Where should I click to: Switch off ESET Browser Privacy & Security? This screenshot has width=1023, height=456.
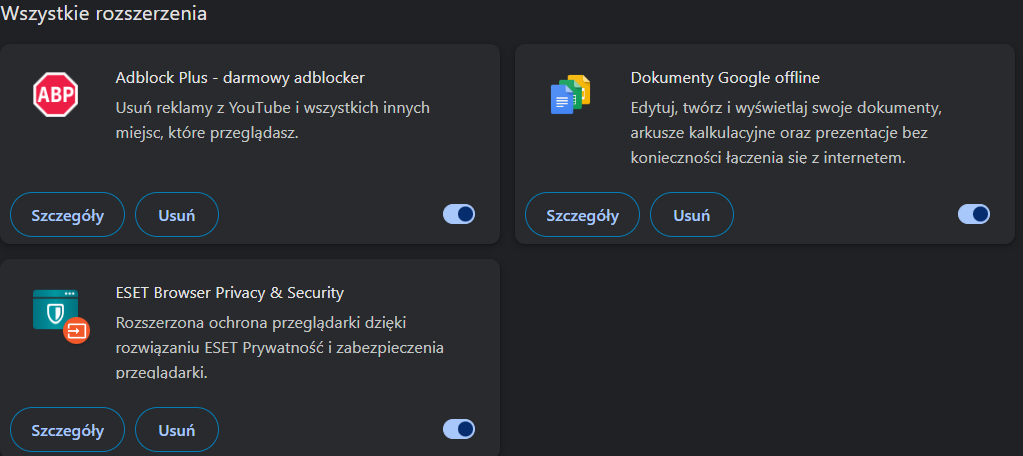click(459, 429)
